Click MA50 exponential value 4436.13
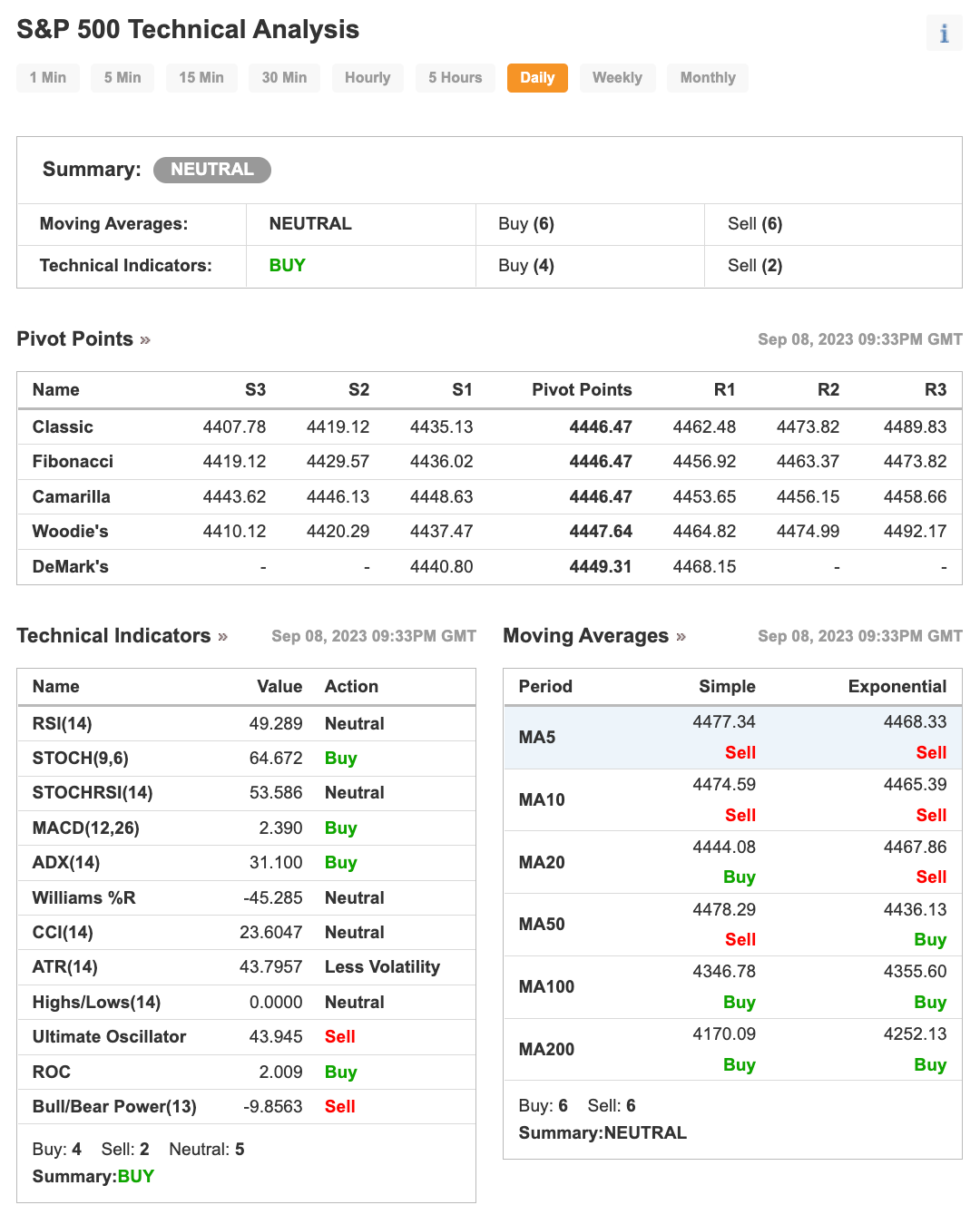 coord(915,910)
